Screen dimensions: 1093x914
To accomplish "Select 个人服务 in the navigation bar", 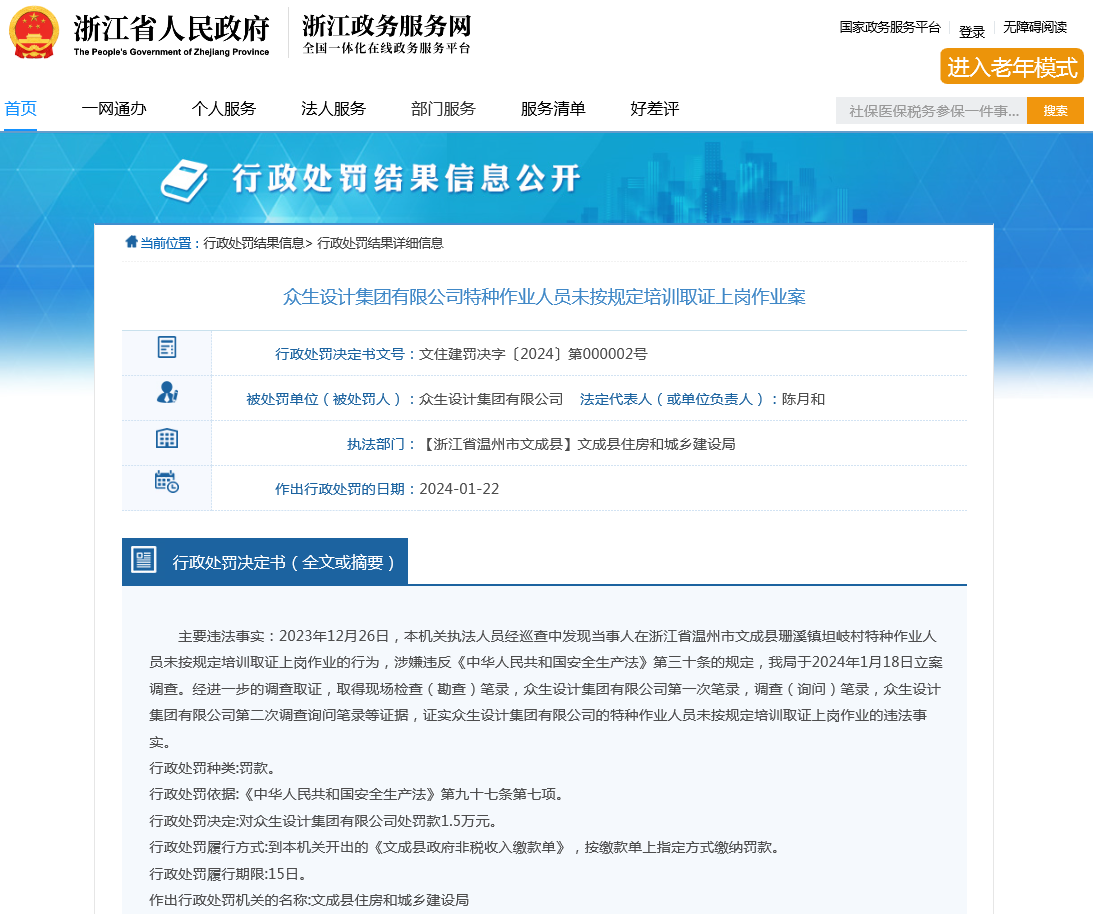I will [224, 109].
